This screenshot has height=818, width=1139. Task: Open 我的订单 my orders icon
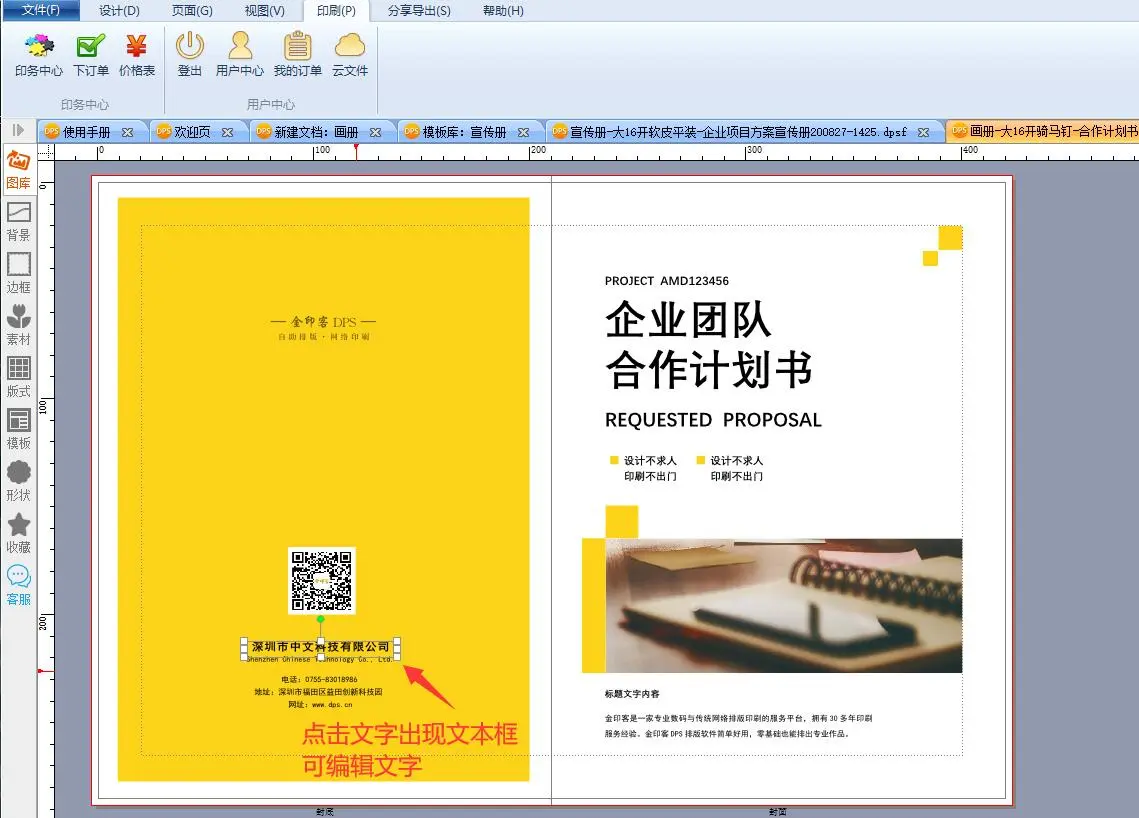click(297, 54)
